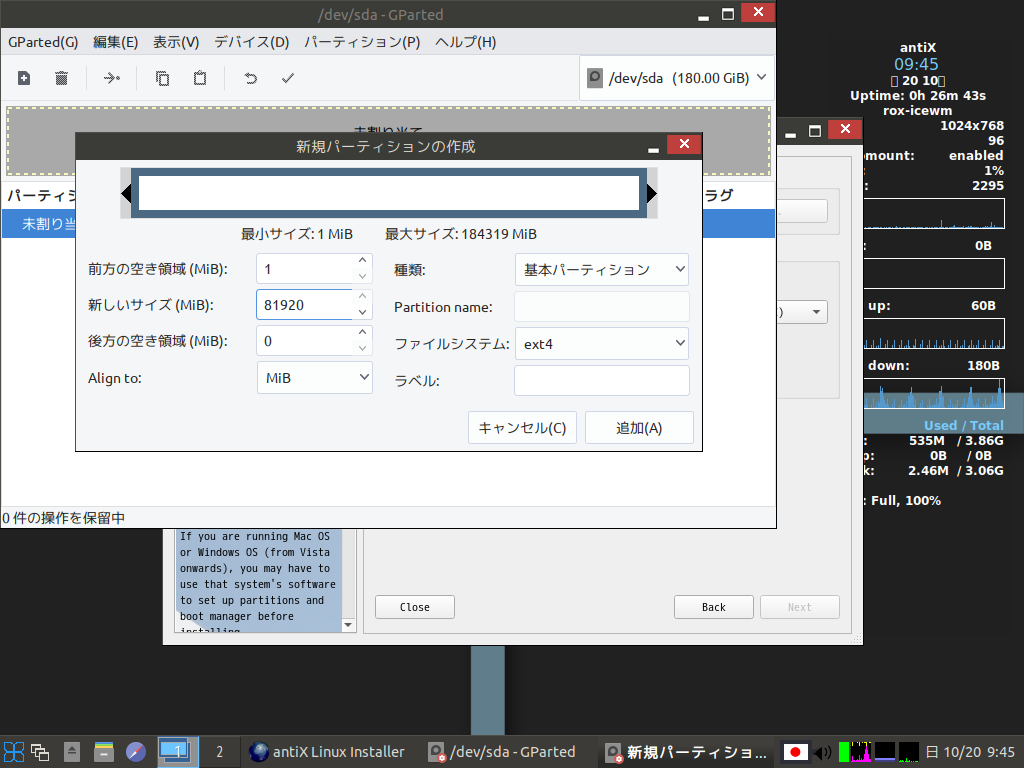Click the undo last operation icon
Viewport: 1024px width, 768px height.
tap(251, 78)
